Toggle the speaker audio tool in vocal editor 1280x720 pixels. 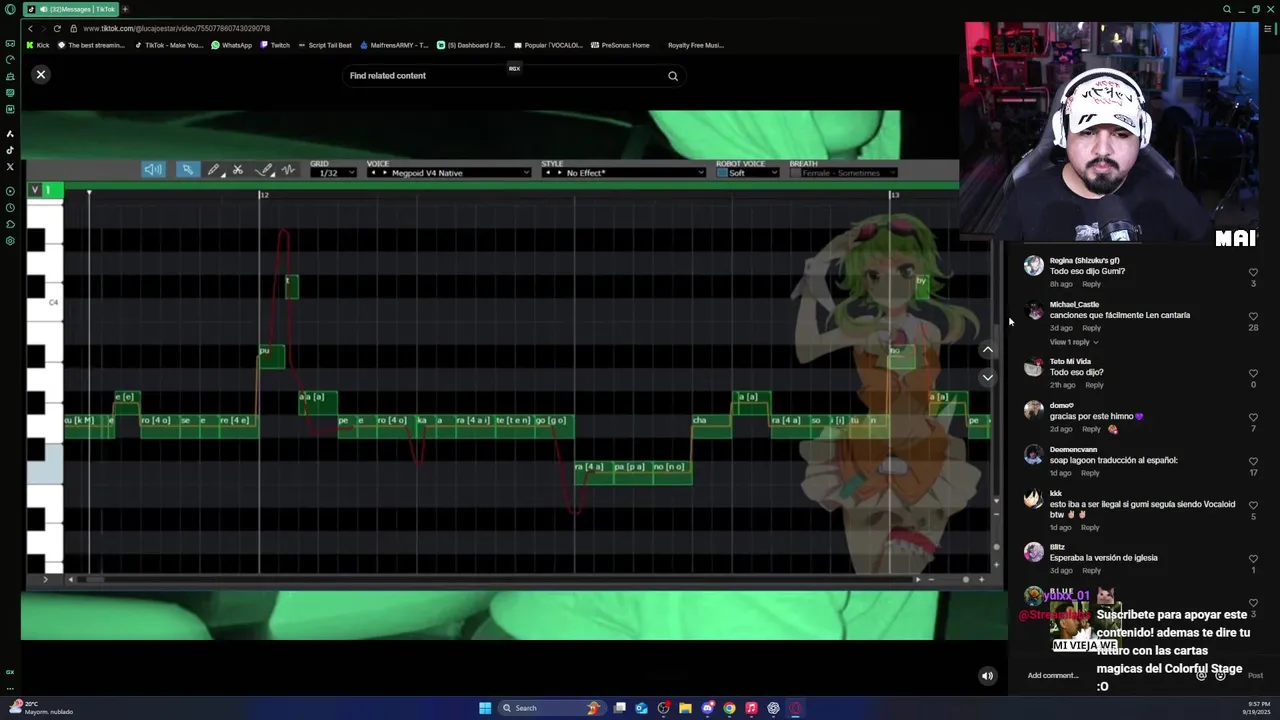pyautogui.click(x=153, y=170)
